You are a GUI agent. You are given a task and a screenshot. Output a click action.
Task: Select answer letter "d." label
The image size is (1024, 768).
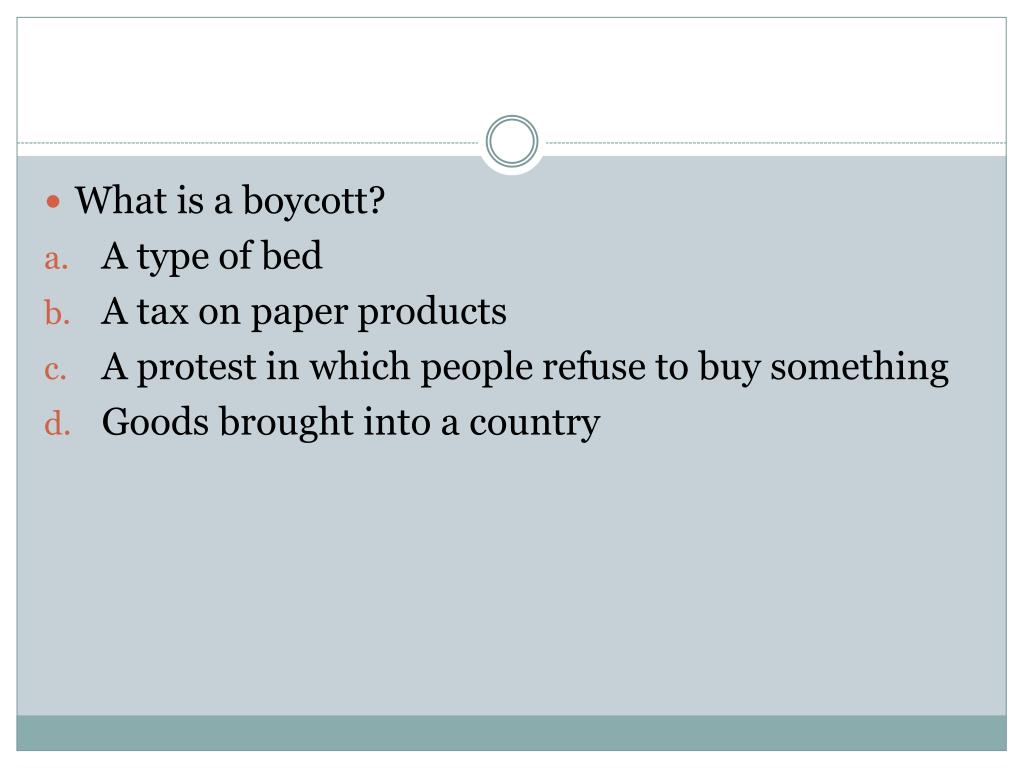pos(55,426)
